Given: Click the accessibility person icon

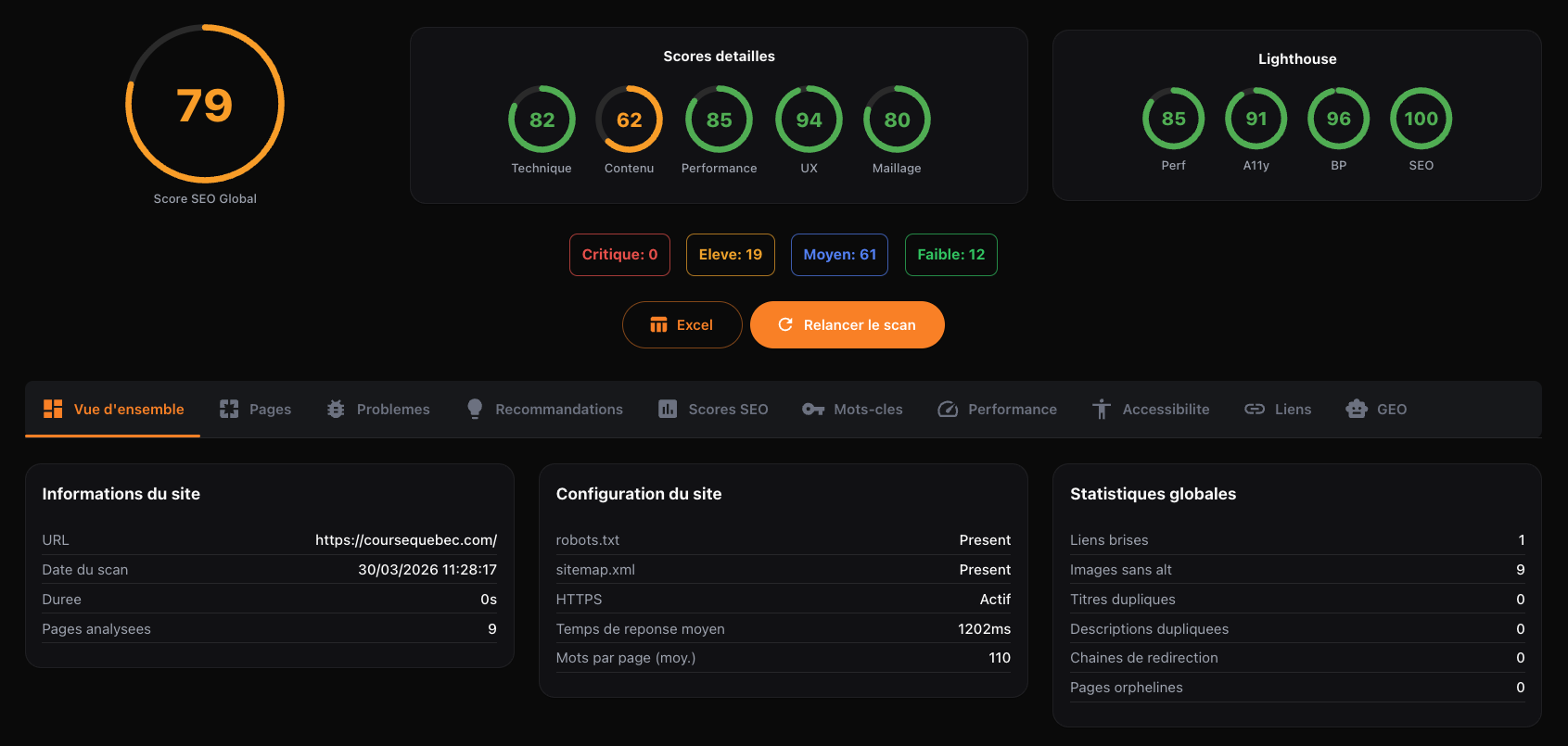Looking at the screenshot, I should tap(1102, 409).
